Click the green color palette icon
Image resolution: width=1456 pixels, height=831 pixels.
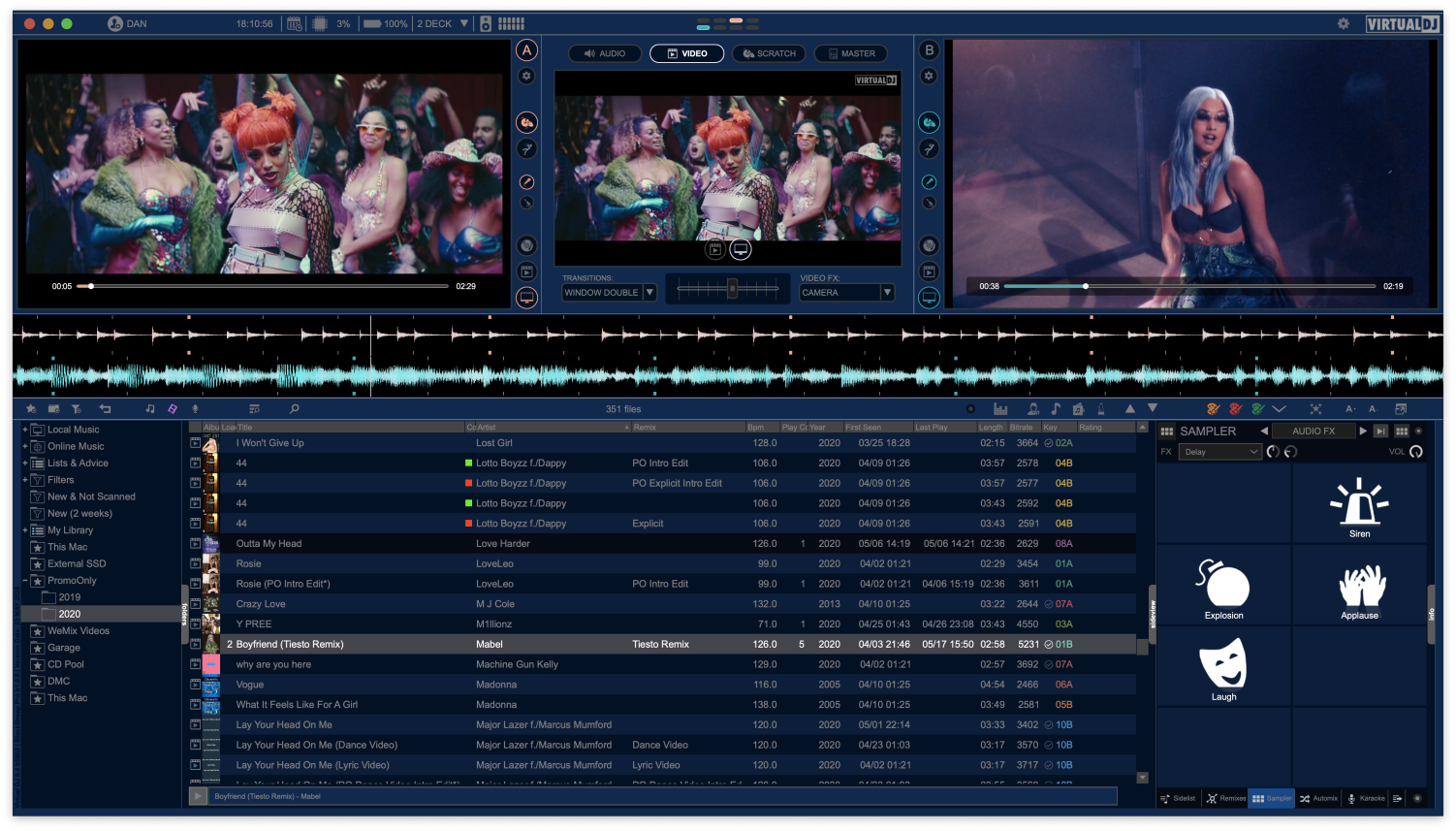[x=1257, y=409]
